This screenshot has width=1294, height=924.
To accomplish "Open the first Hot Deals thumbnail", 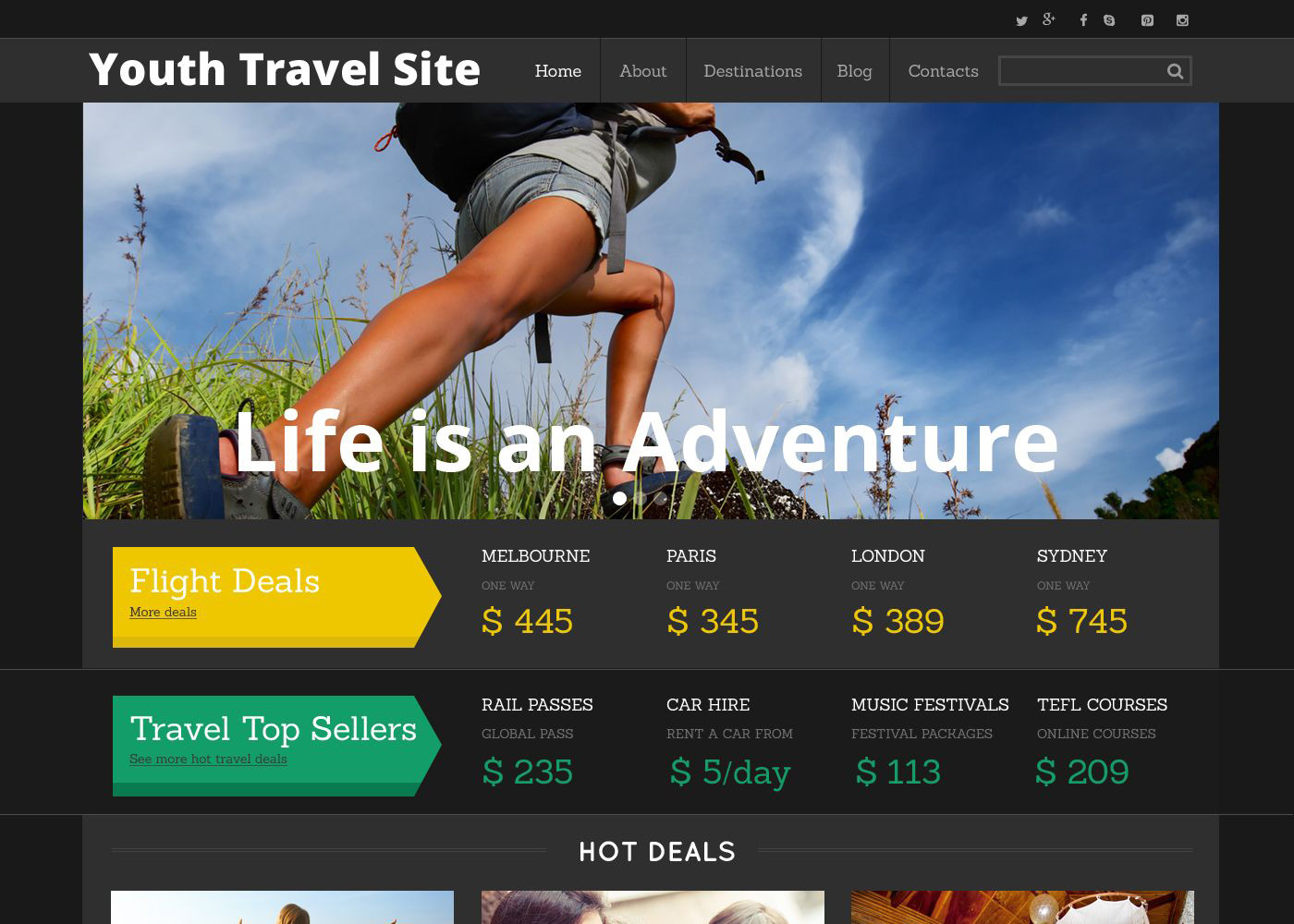I will (282, 907).
